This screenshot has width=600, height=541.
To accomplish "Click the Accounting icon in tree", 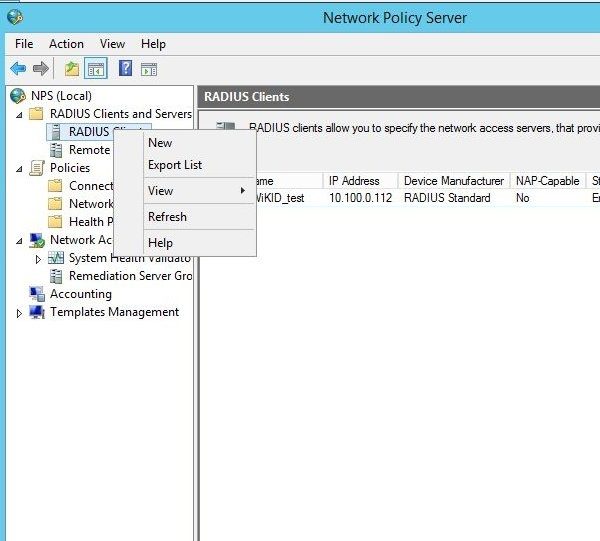I will pos(37,294).
